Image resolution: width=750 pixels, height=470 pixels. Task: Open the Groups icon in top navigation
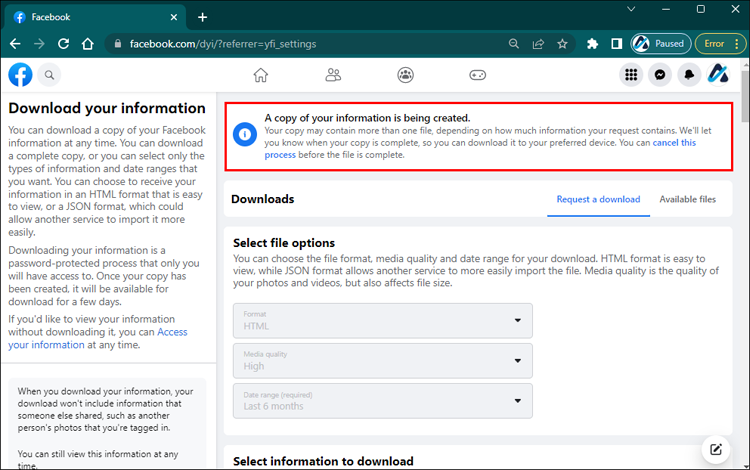(x=406, y=75)
